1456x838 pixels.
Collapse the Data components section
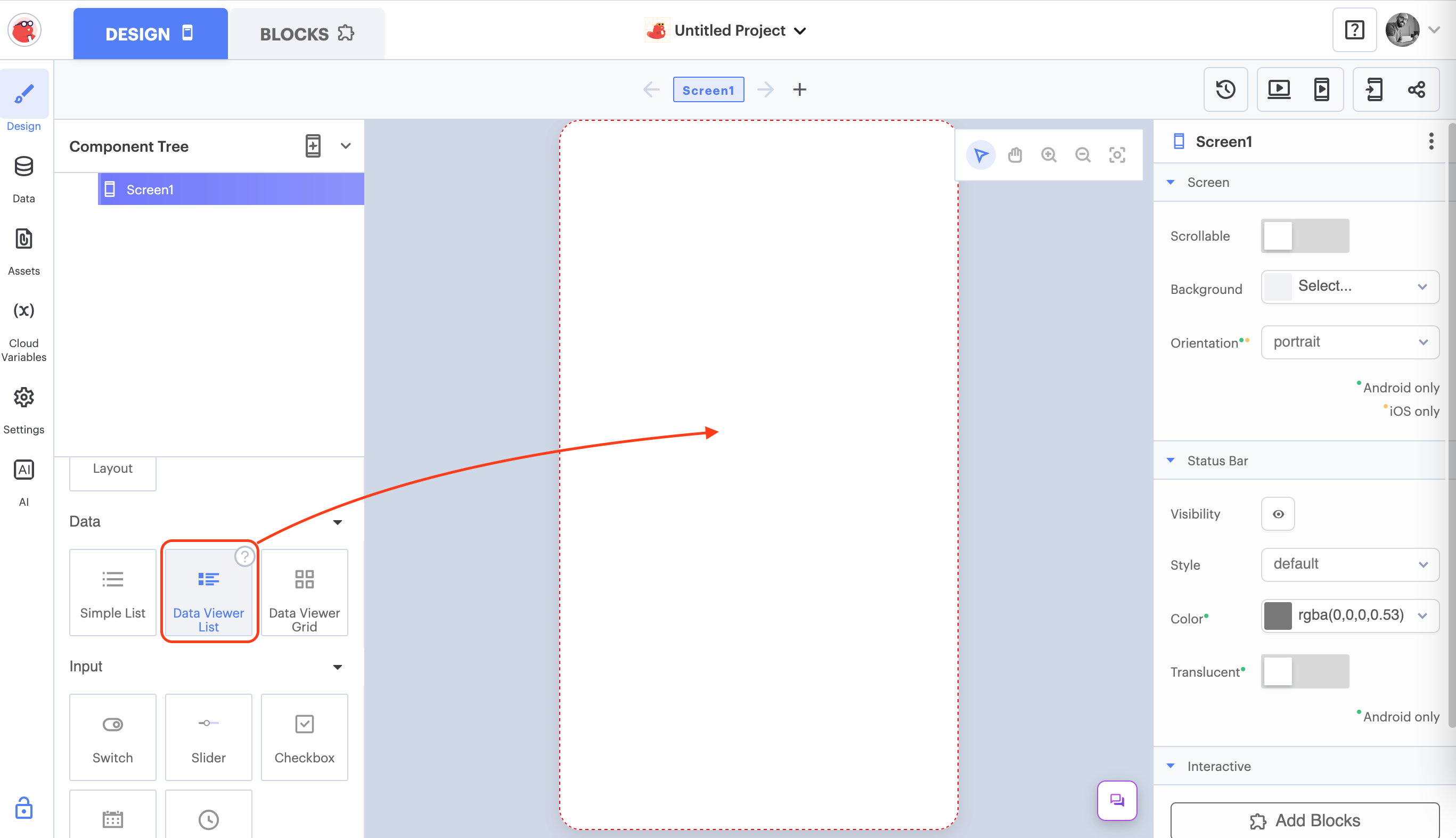click(x=338, y=522)
